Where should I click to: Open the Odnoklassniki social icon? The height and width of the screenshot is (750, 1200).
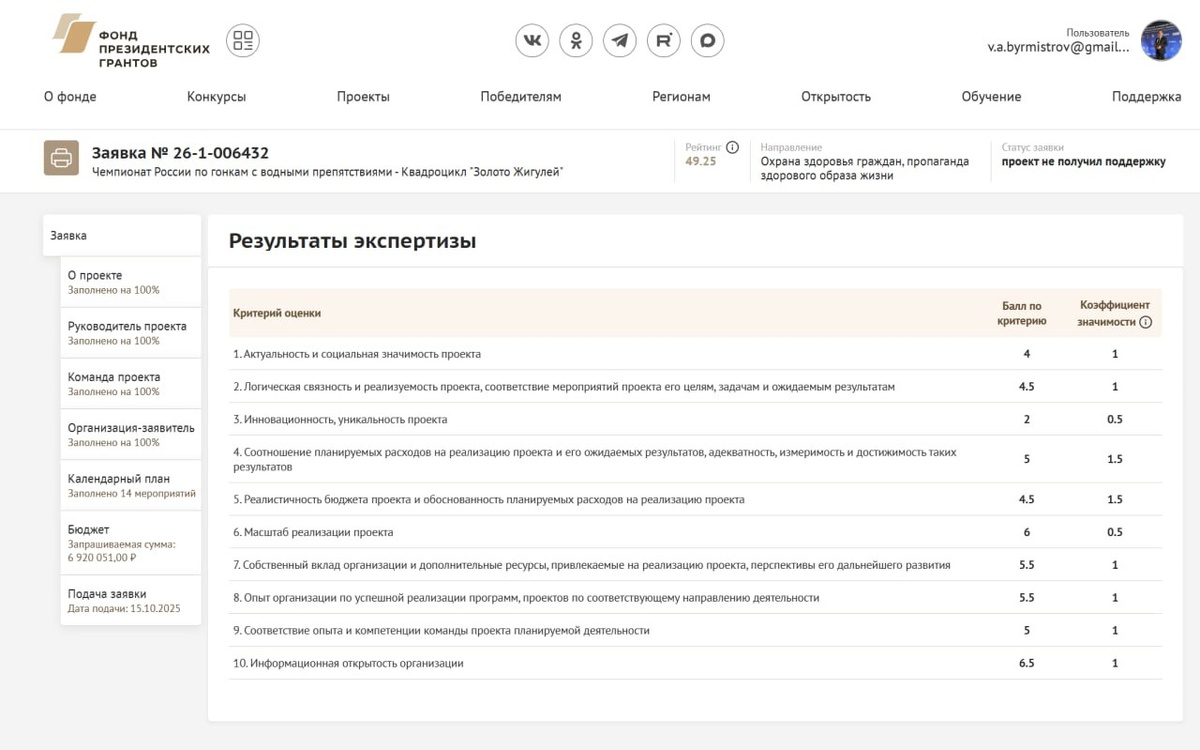[x=576, y=41]
